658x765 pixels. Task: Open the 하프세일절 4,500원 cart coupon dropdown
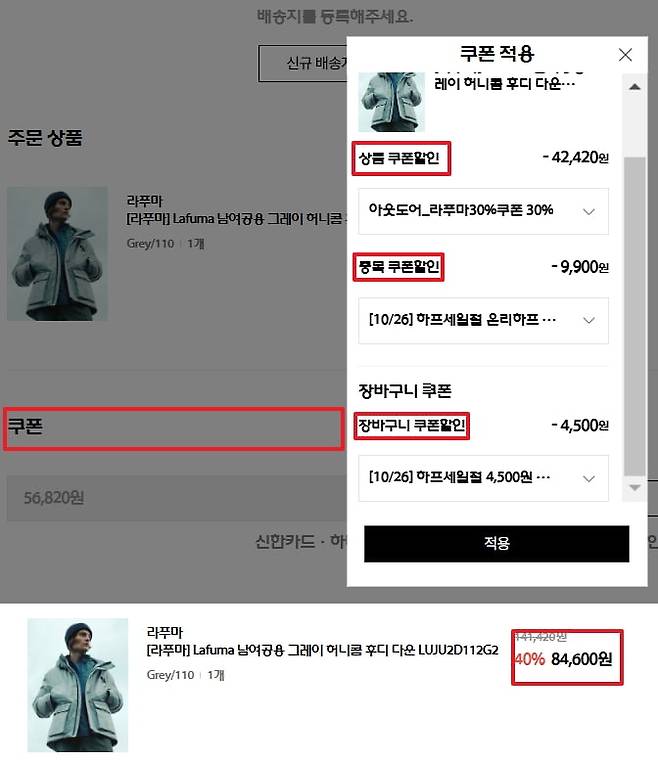483,478
